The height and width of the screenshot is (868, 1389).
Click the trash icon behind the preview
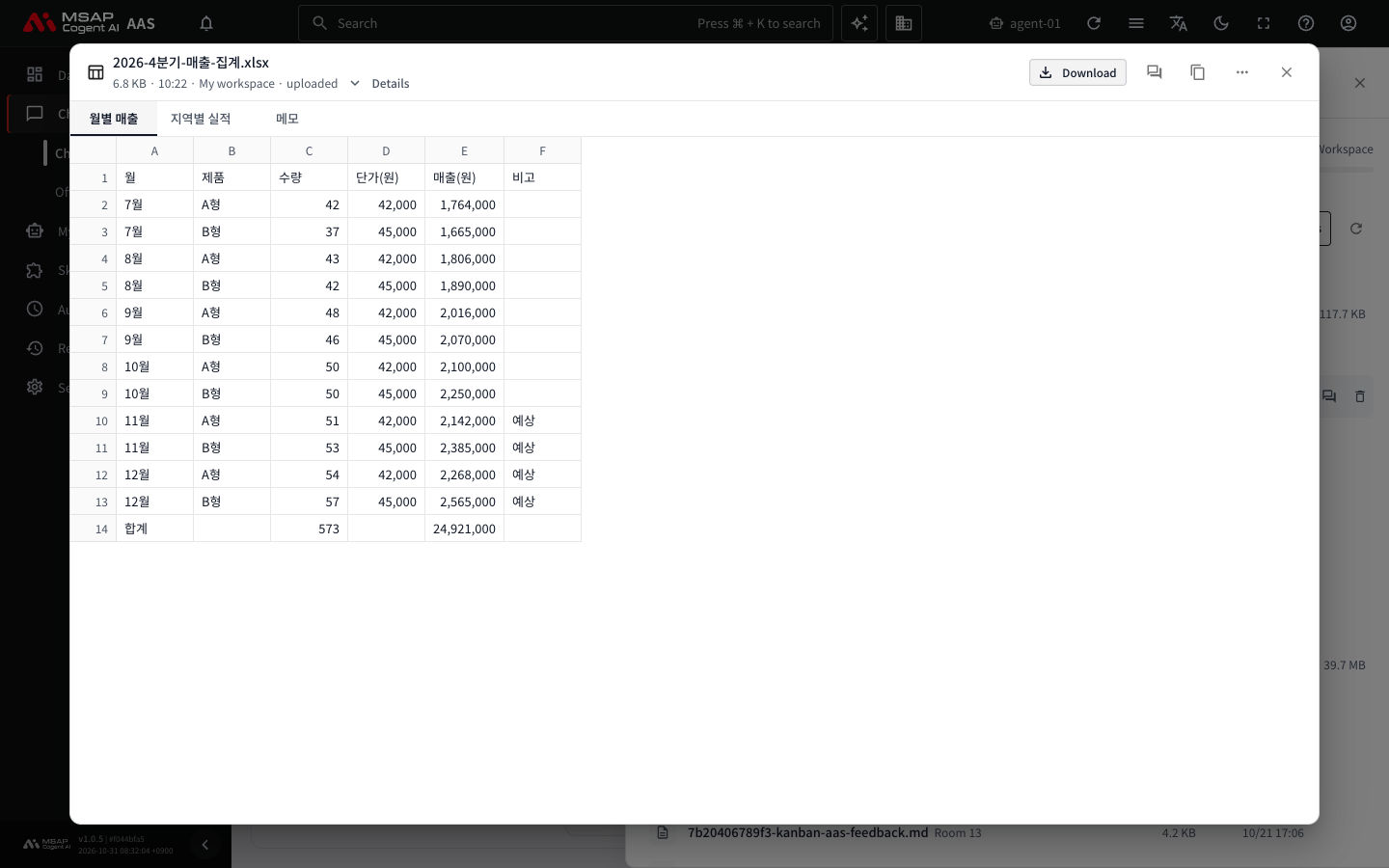(x=1360, y=396)
